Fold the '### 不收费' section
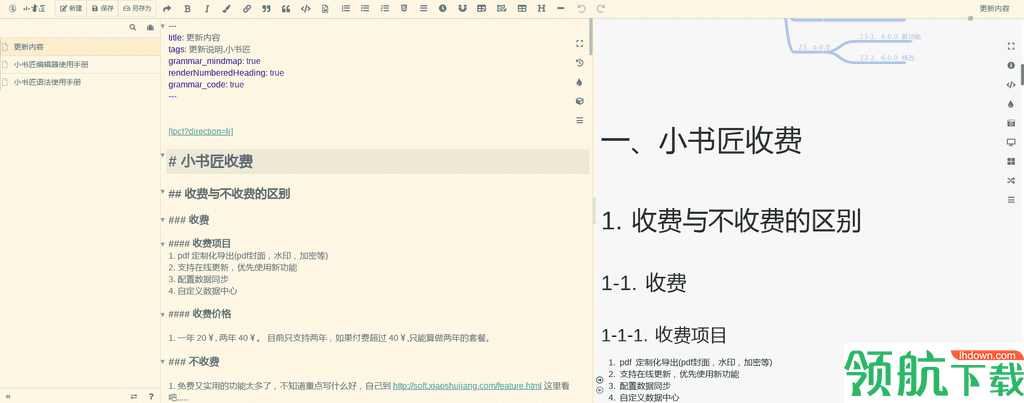Viewport: 1024px width, 403px height. (163, 361)
